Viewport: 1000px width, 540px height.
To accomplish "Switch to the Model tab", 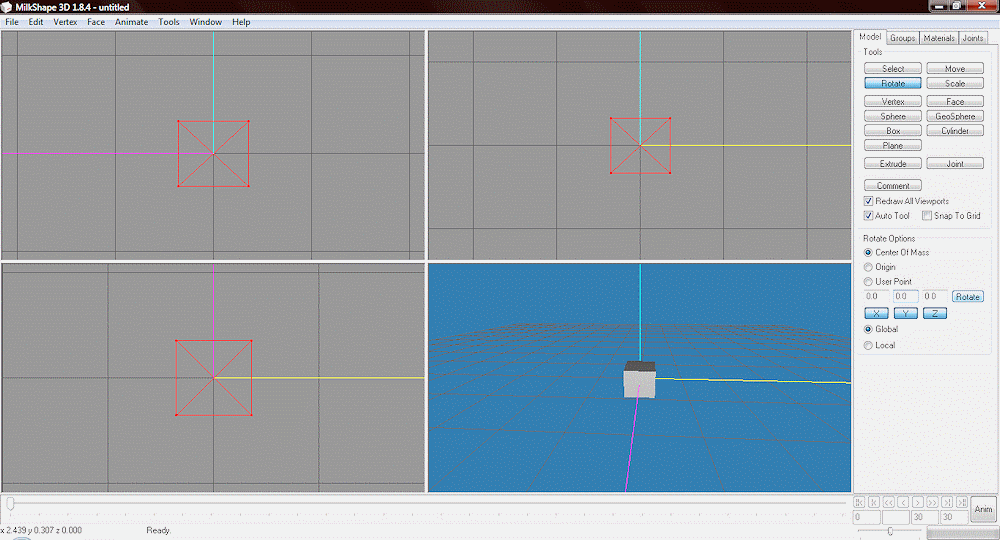I will [870, 37].
